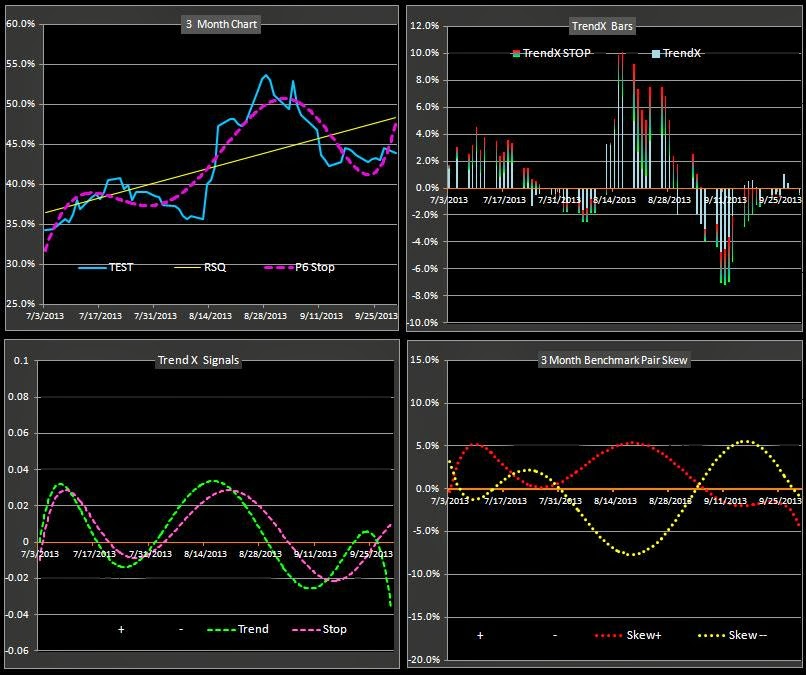The width and height of the screenshot is (806, 675).
Task: Click the 10.0% axis label in Skew chart
Action: point(425,403)
